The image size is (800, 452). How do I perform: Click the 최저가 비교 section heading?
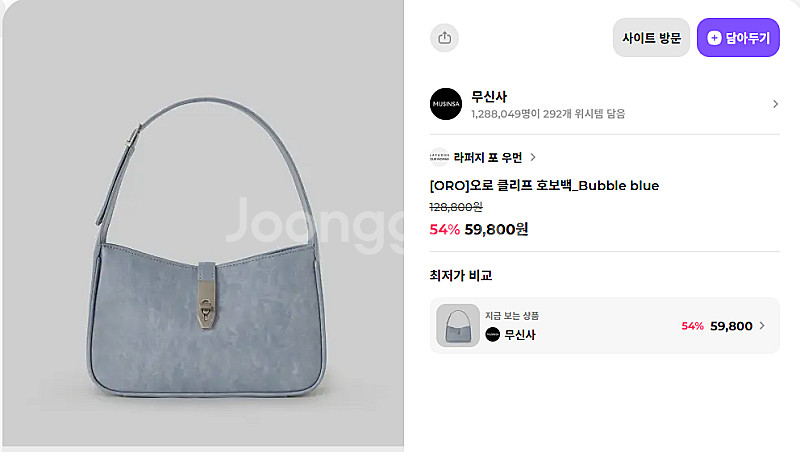pyautogui.click(x=461, y=275)
